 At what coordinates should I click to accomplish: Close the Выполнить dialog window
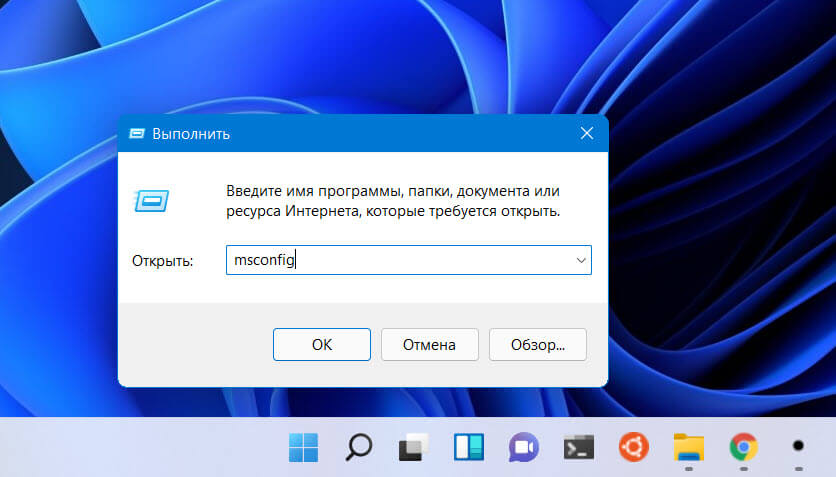[586, 133]
